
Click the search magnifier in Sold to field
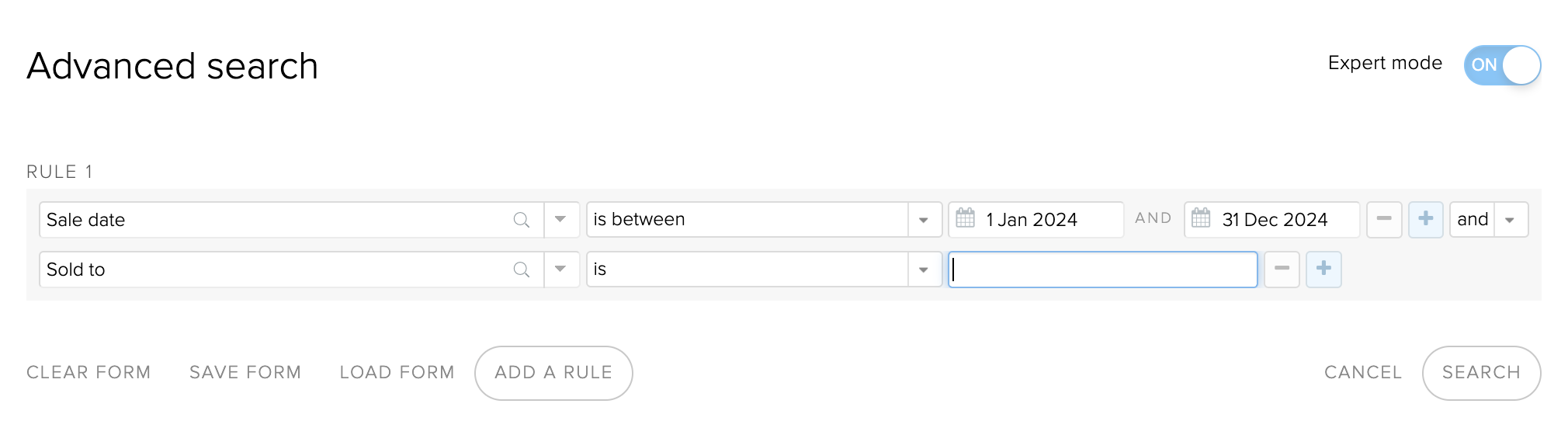(522, 270)
